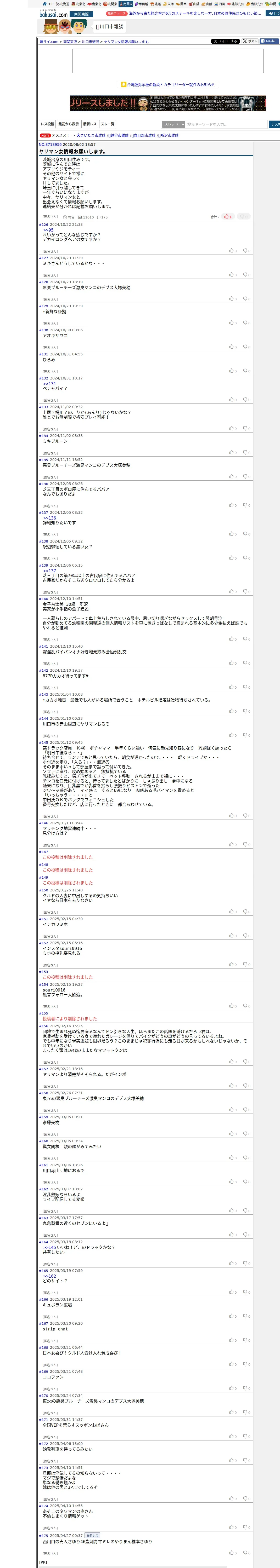Viewport: 280px width, 1568px height.
Task: Click the >>162 anchor in post #165
Action: pos(49,1276)
